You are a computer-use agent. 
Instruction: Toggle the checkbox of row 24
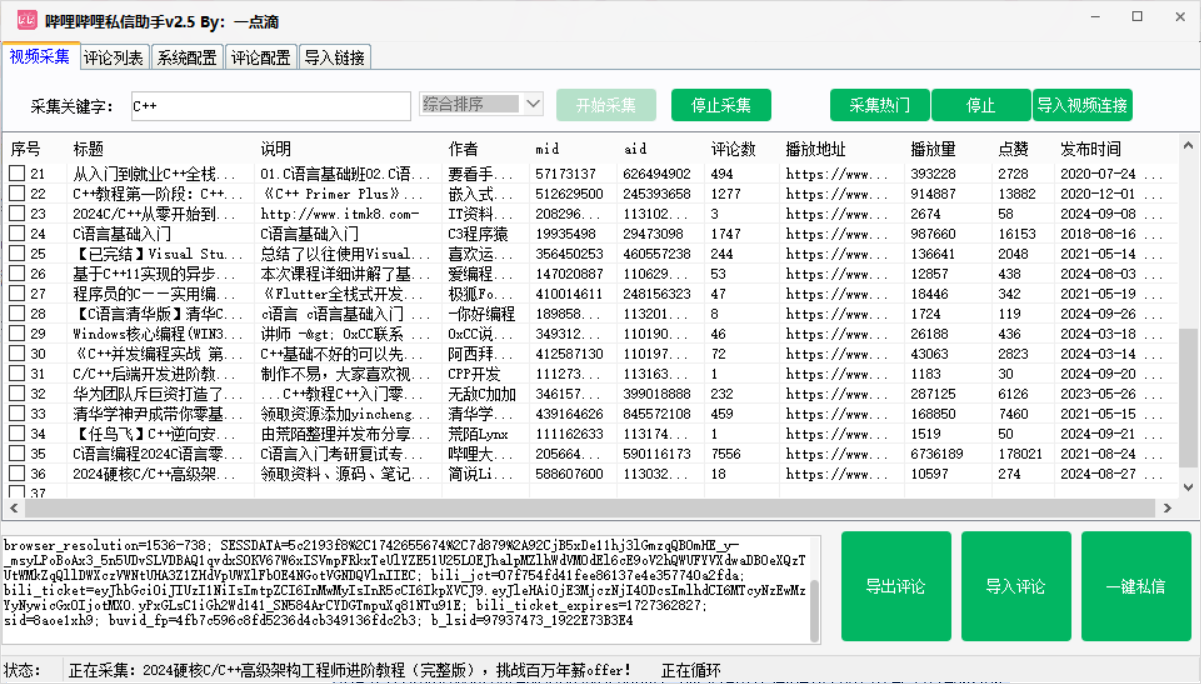click(x=17, y=234)
